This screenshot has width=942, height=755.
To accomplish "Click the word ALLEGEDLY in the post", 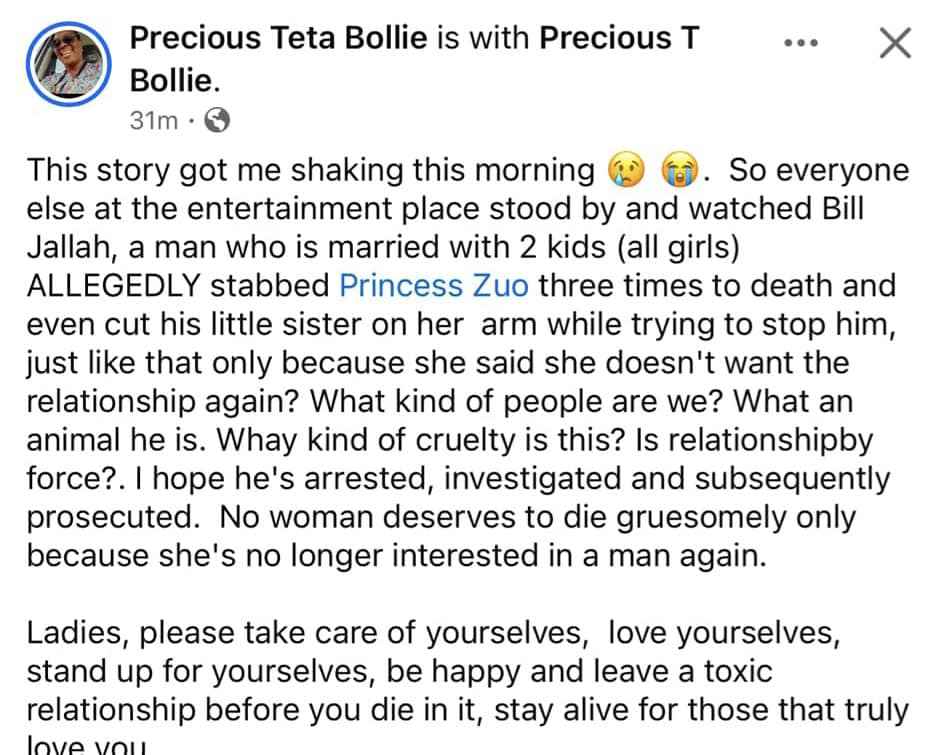I will tap(113, 285).
